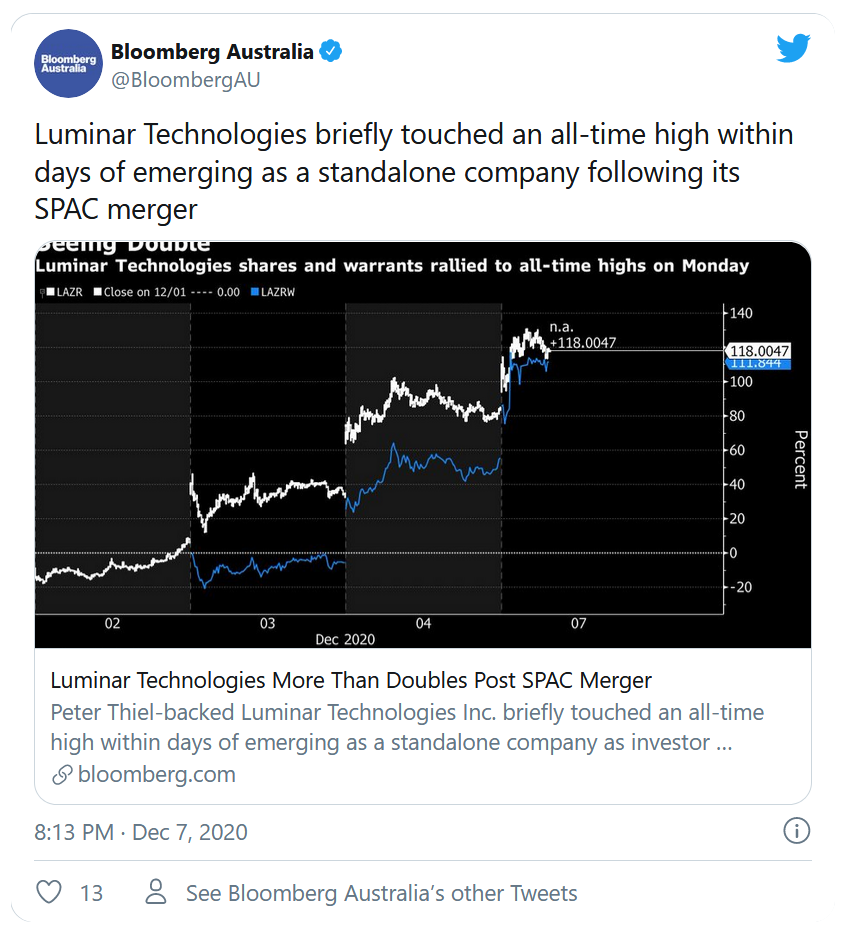Click the Twitter bird logo
This screenshot has height=934, width=846.
coord(793,49)
